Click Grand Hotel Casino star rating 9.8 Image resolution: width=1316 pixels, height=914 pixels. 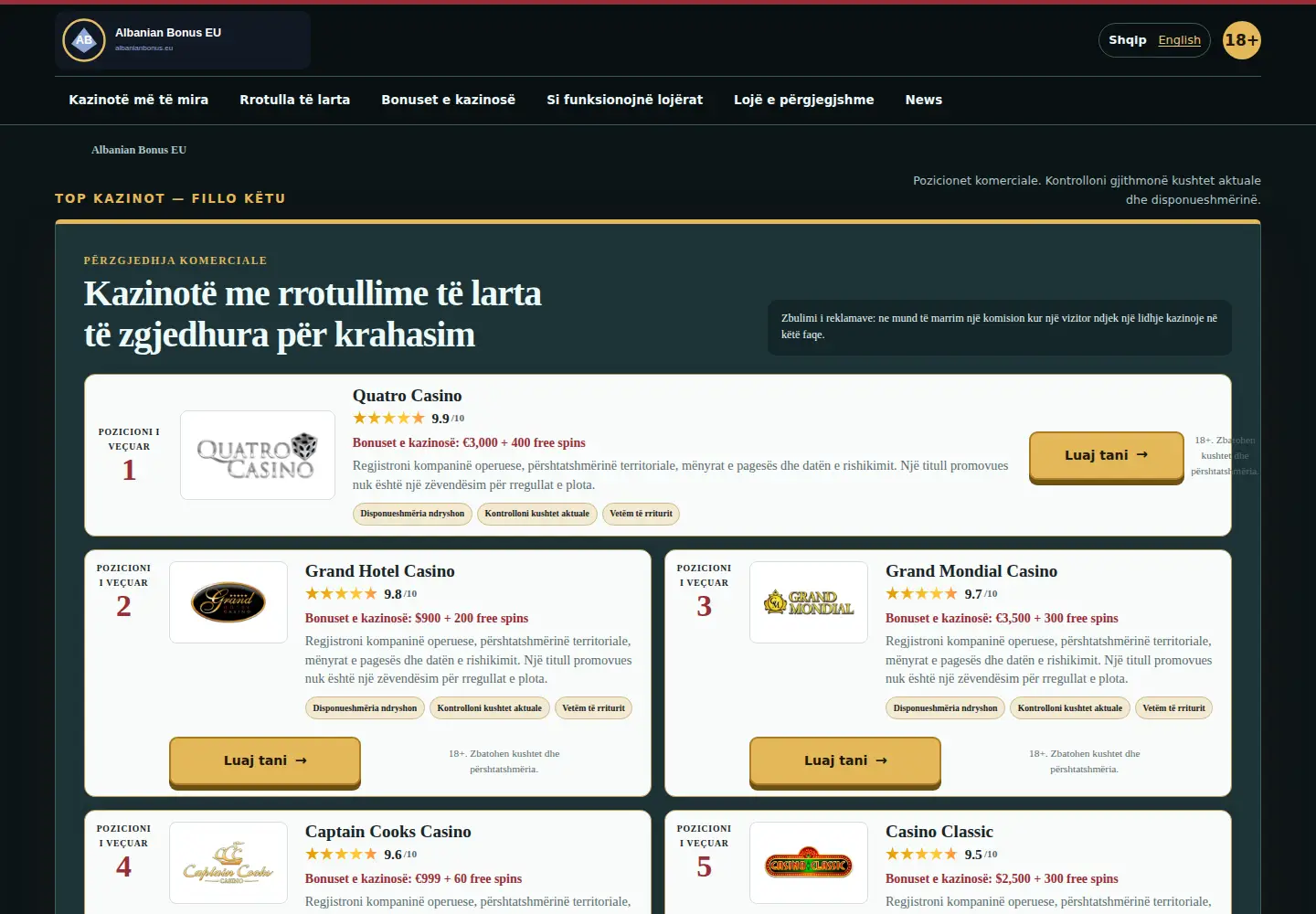[x=361, y=594]
